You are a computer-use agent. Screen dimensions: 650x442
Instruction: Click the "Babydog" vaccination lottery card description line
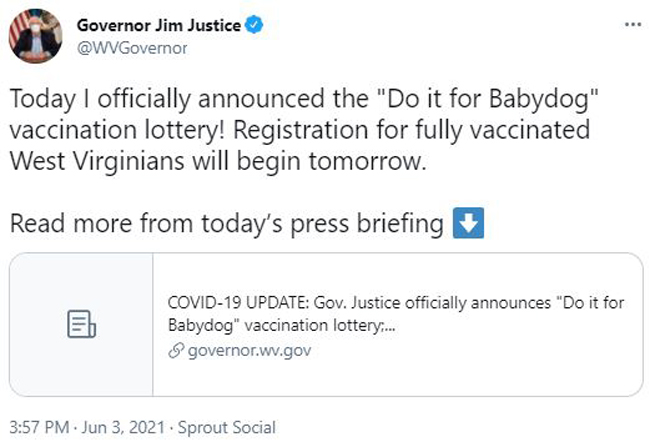click(x=282, y=325)
